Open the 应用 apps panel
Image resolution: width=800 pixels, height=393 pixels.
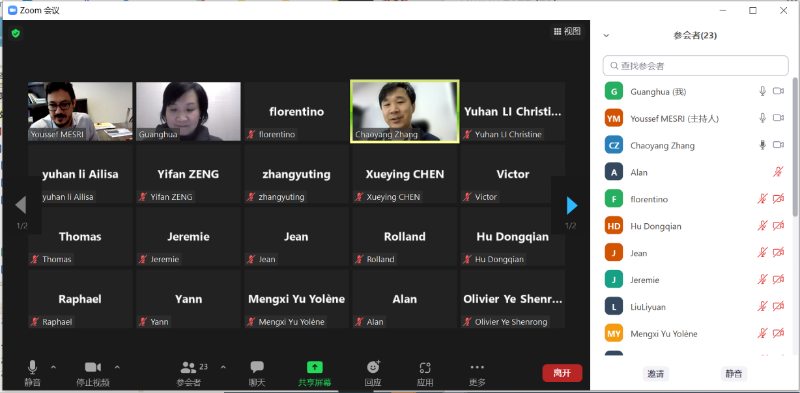point(425,373)
